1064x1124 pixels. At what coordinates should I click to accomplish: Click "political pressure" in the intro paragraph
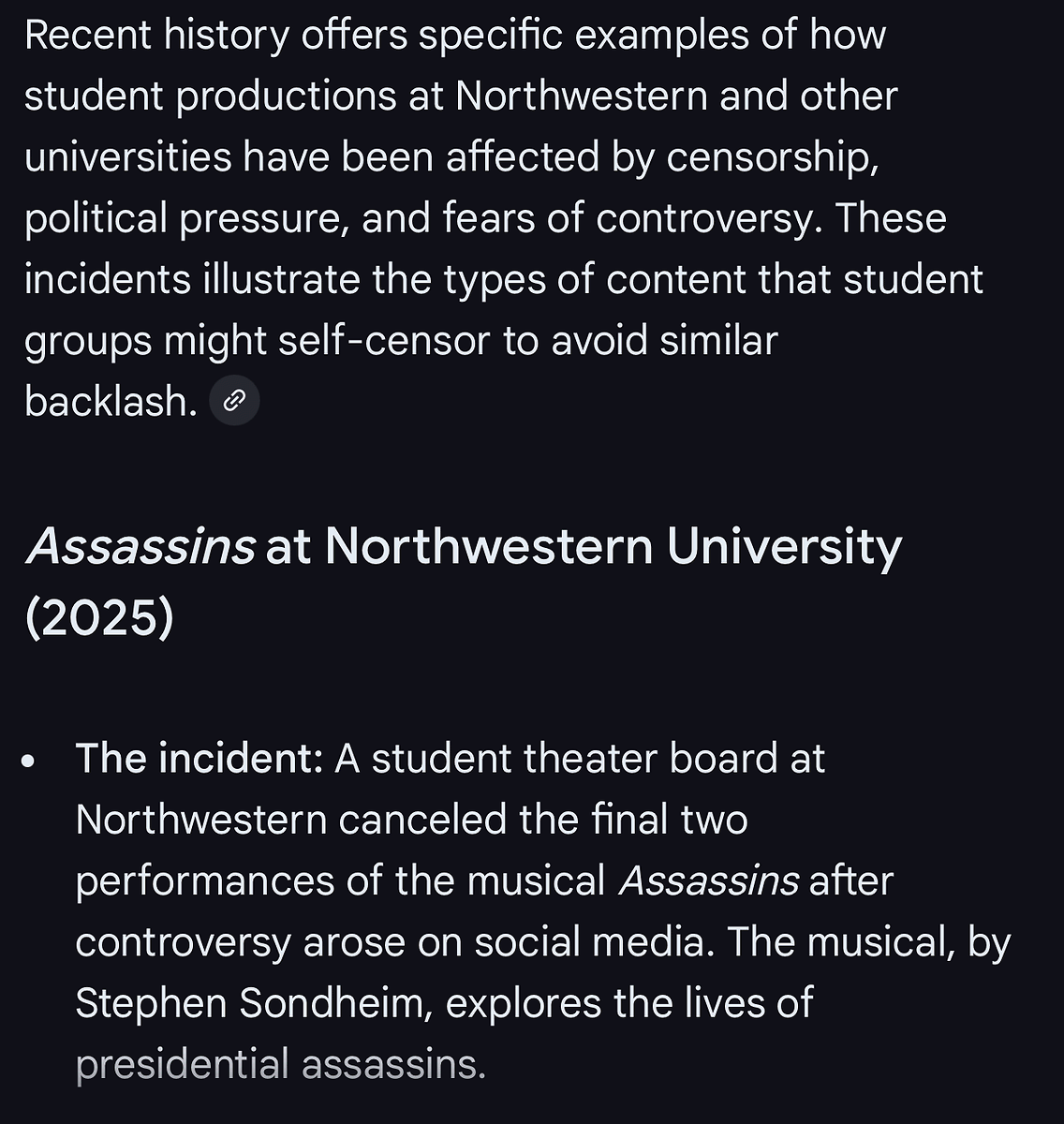tap(186, 218)
